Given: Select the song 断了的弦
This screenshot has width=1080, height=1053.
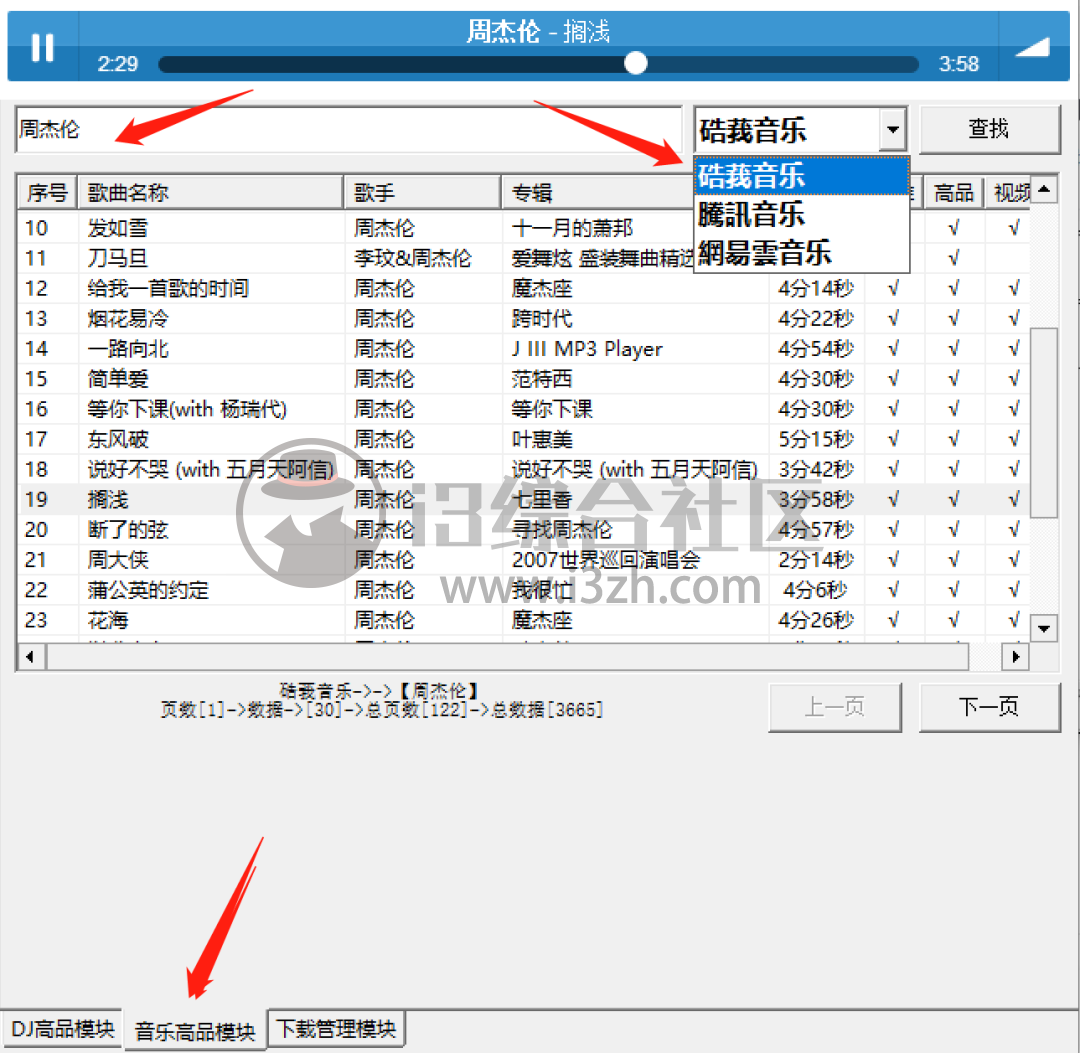Looking at the screenshot, I should [128, 530].
